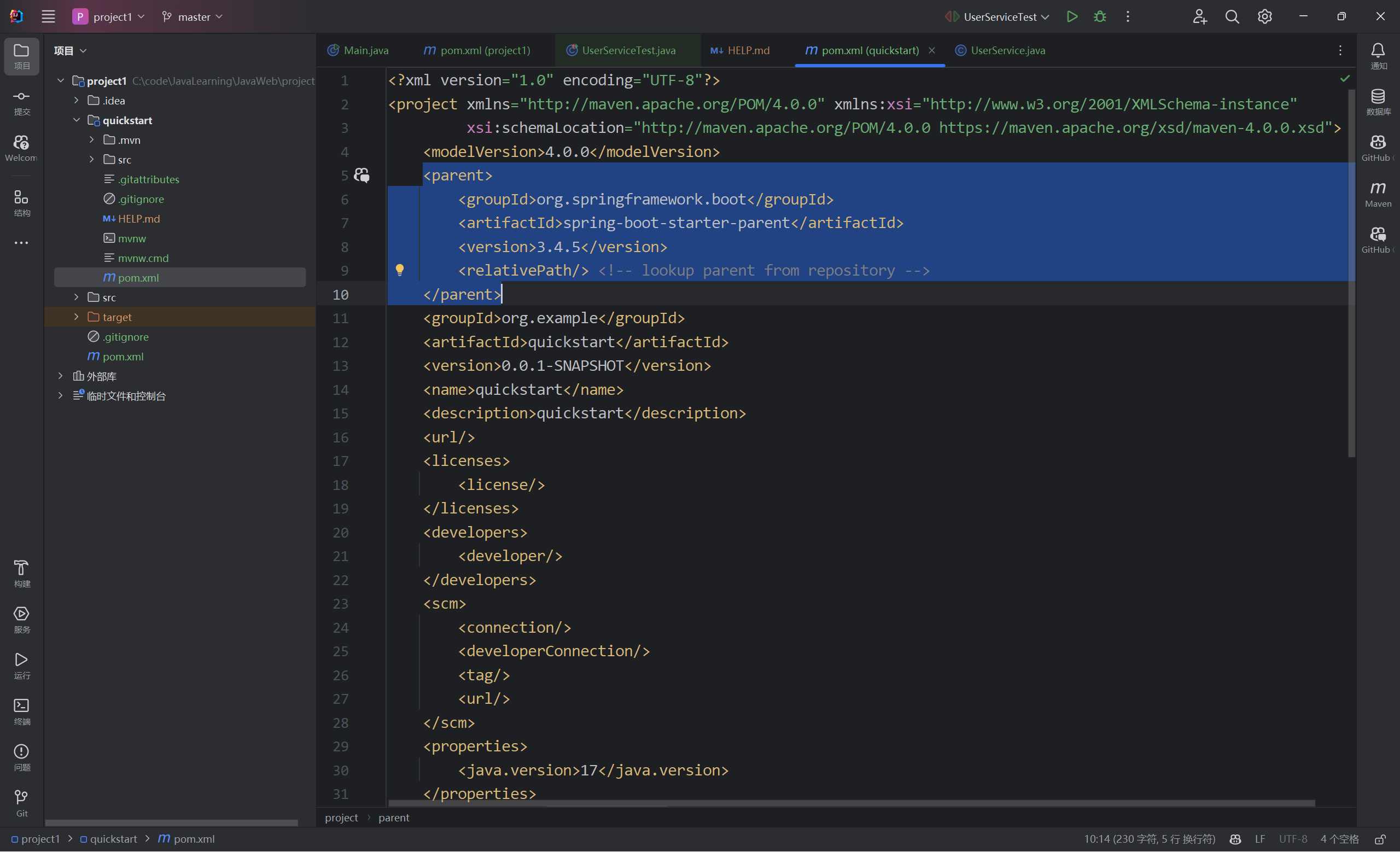This screenshot has height=852, width=1400.
Task: Click the editor horizontal scrollbar
Action: [x=852, y=803]
